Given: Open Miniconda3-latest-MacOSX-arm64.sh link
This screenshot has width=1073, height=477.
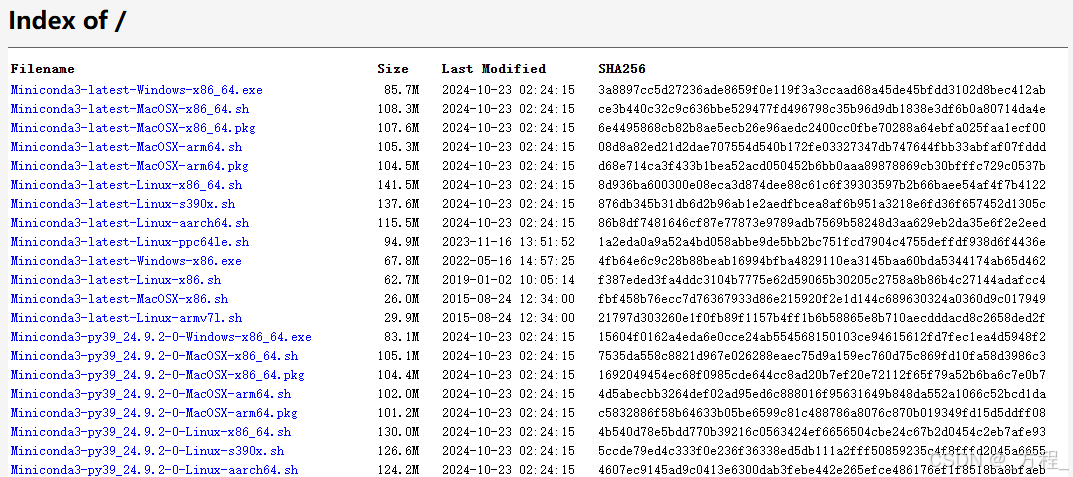Looking at the screenshot, I should (126, 147).
